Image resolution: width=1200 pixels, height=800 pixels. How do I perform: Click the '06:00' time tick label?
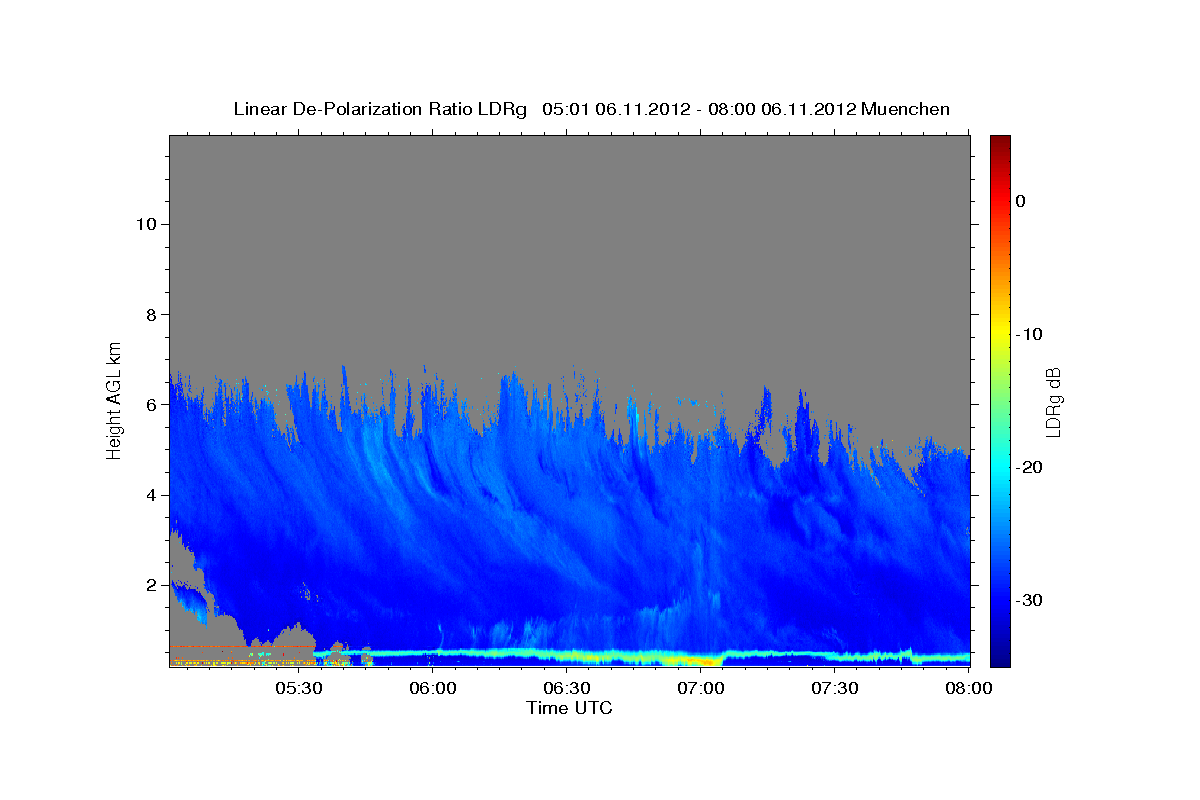[432, 689]
